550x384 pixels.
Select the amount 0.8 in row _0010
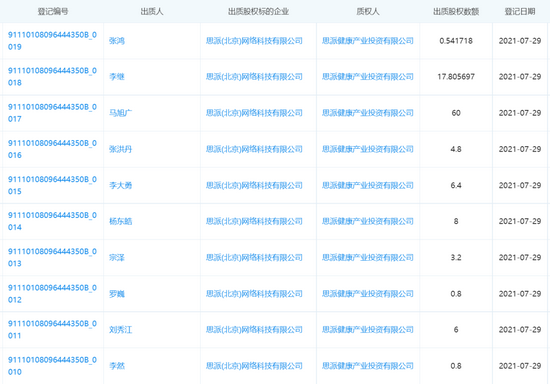pos(456,366)
